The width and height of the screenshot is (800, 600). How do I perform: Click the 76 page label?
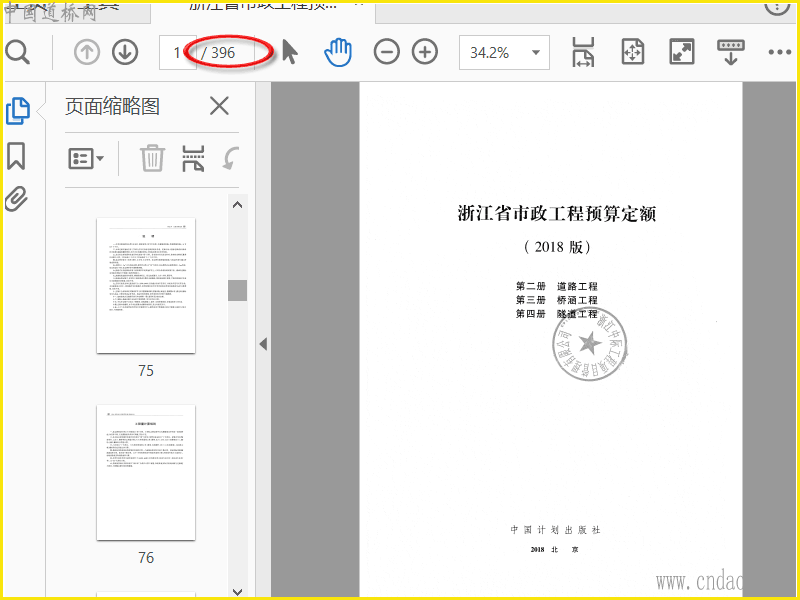(146, 557)
